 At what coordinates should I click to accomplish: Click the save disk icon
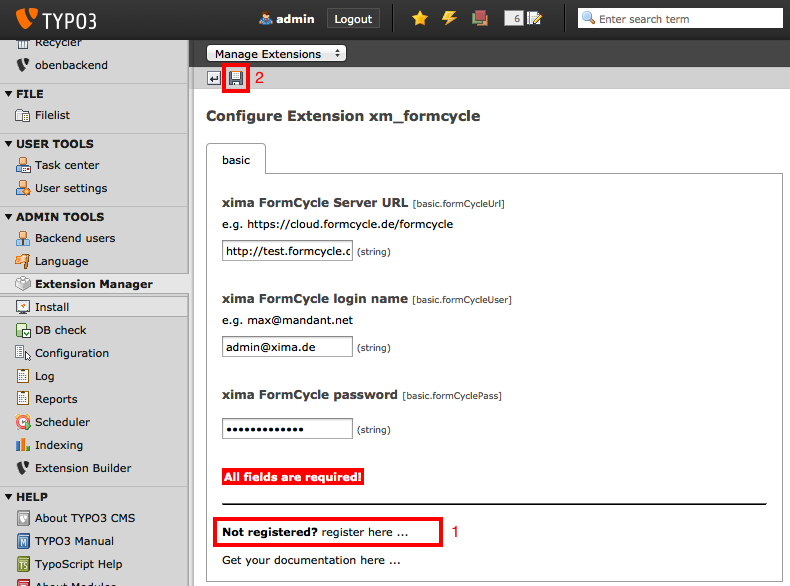[236, 78]
